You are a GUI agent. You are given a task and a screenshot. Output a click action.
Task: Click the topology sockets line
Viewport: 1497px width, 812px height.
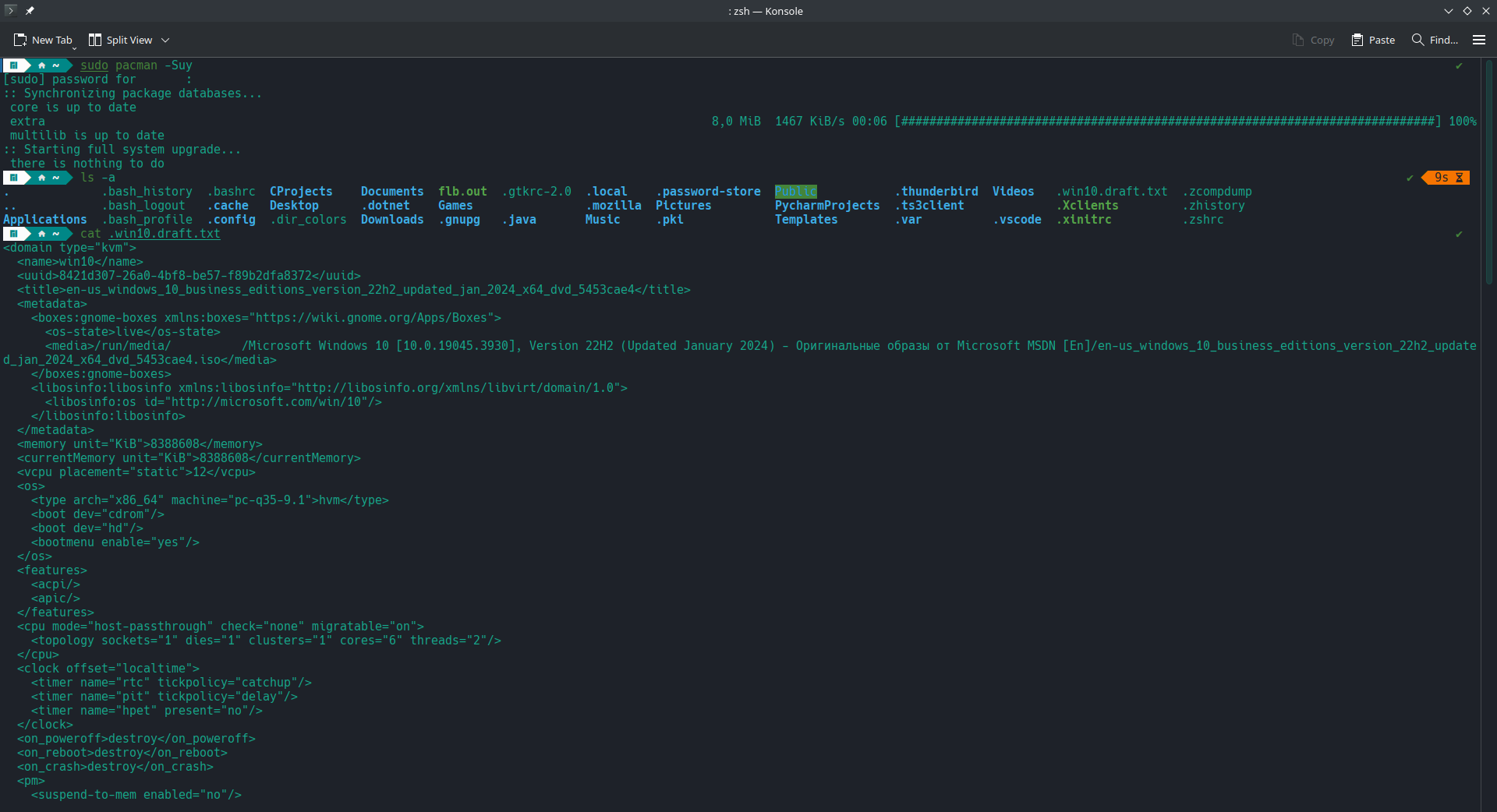266,641
